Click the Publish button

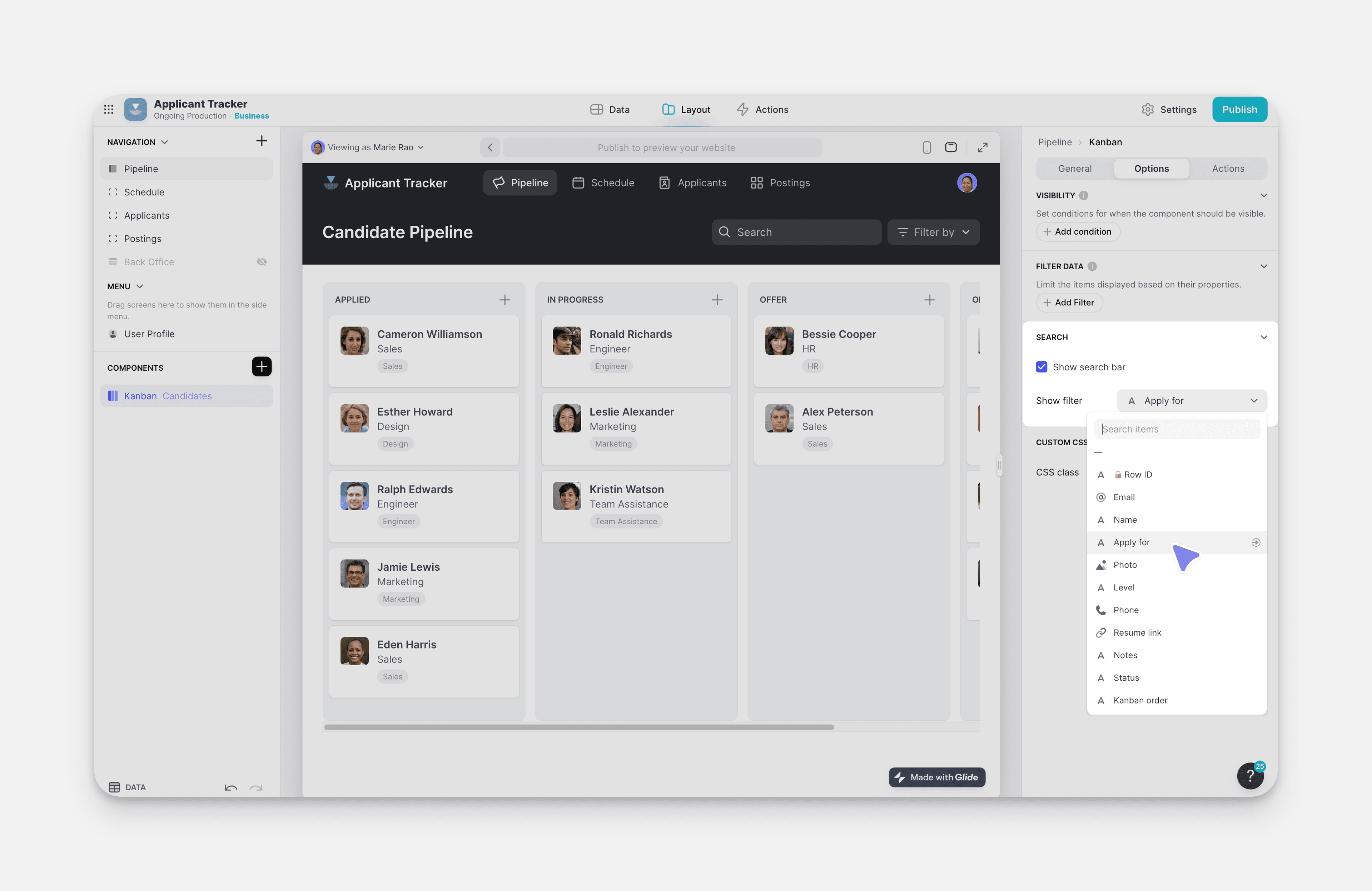(x=1239, y=110)
